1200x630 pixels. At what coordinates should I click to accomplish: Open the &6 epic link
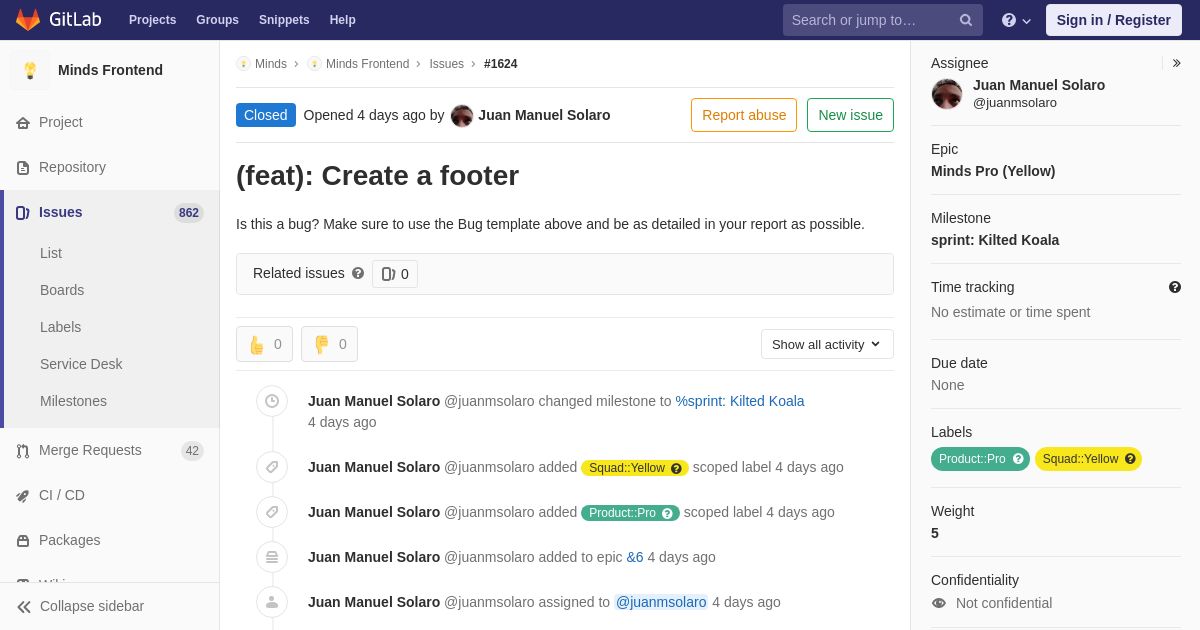click(635, 557)
